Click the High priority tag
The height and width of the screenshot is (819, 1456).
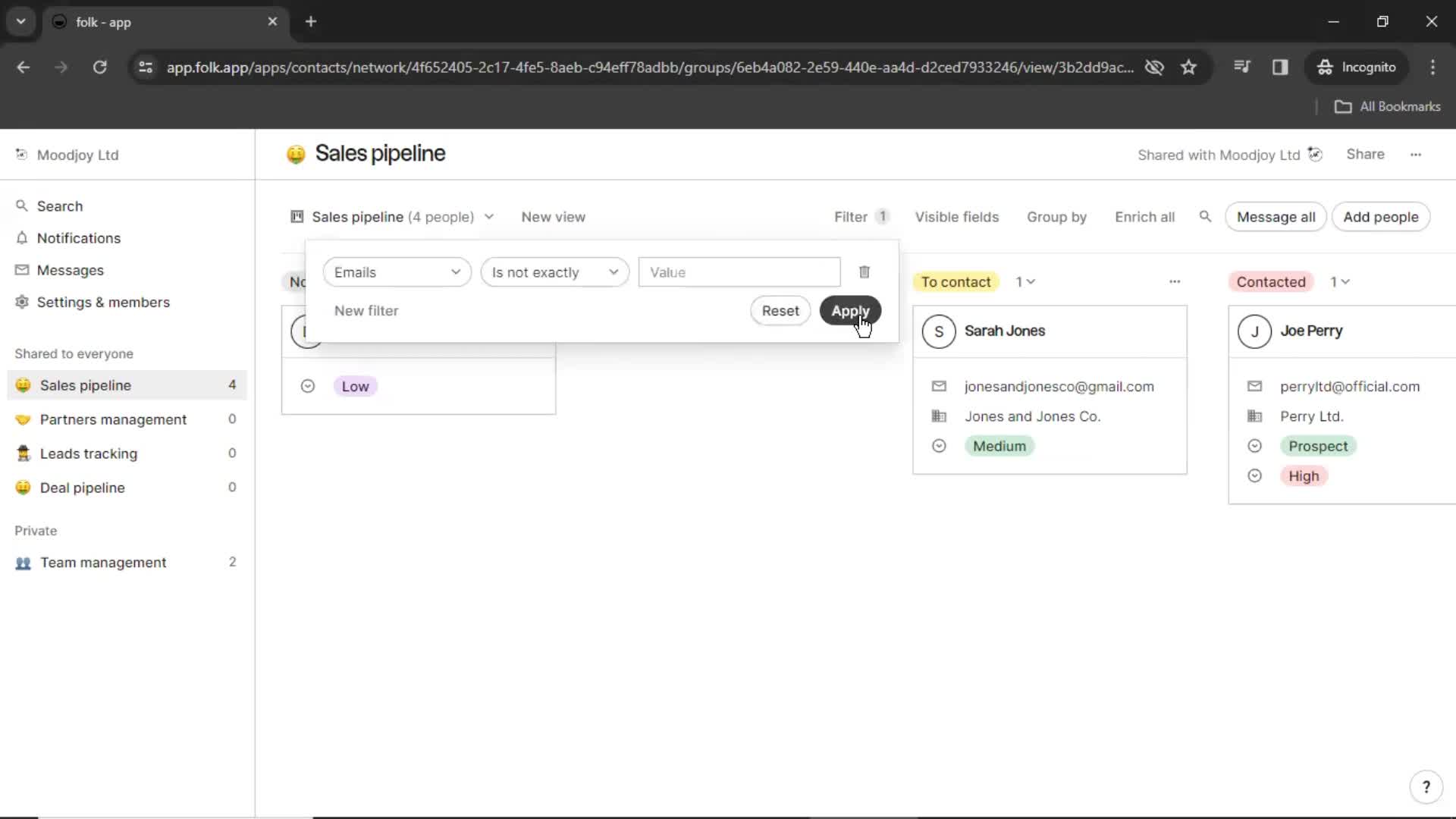pyautogui.click(x=1304, y=476)
